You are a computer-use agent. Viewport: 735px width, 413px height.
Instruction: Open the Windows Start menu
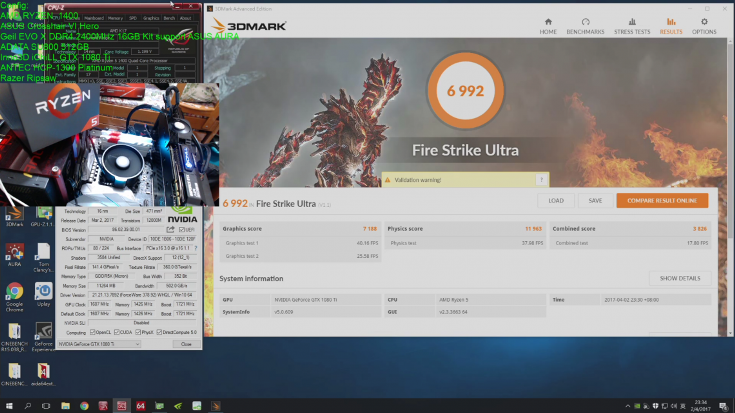(9, 406)
